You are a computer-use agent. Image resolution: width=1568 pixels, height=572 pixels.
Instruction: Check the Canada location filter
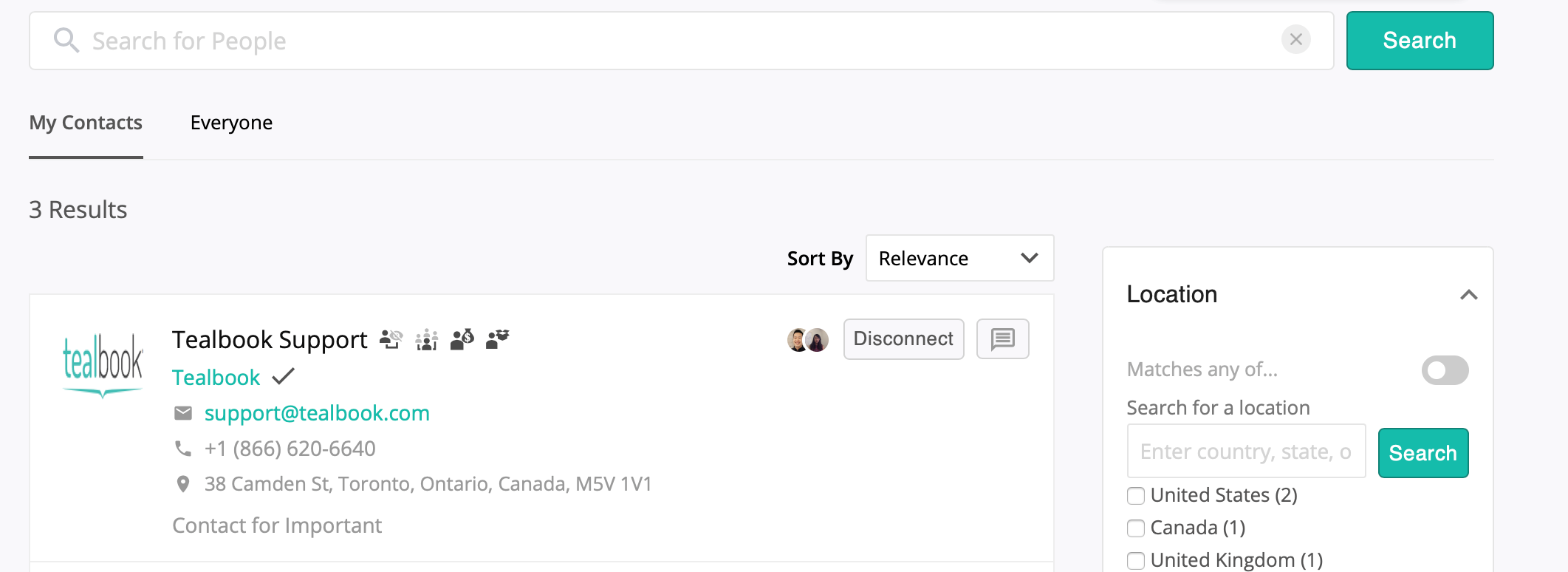(1136, 528)
